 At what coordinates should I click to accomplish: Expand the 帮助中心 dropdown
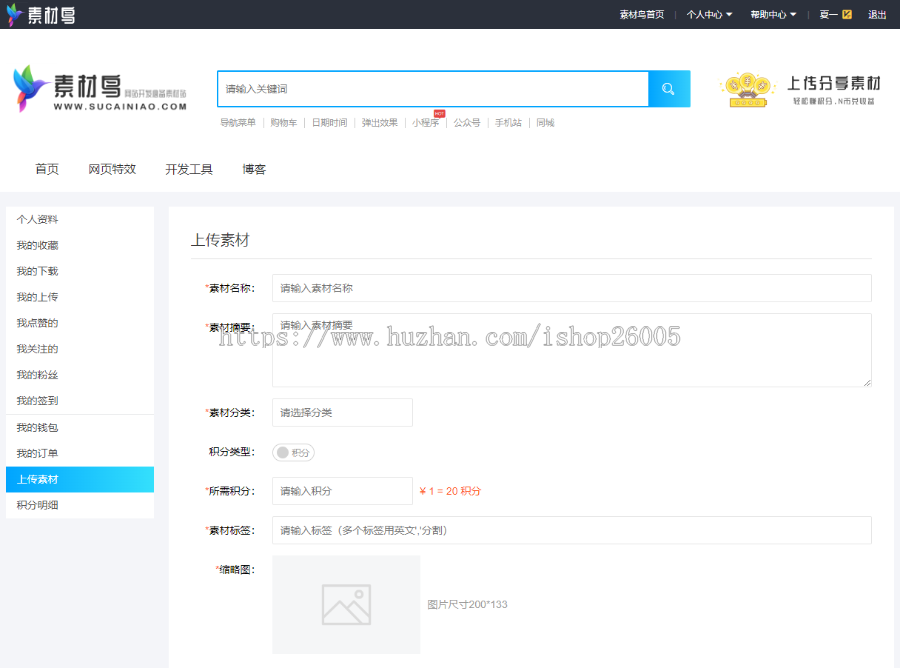(773, 15)
